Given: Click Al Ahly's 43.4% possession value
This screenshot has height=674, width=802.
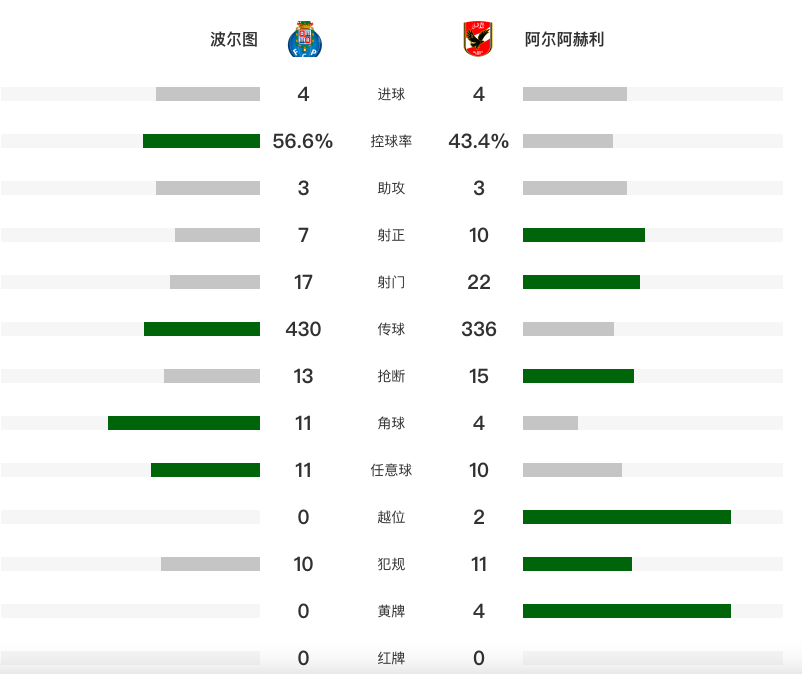Looking at the screenshot, I should click(x=479, y=141).
